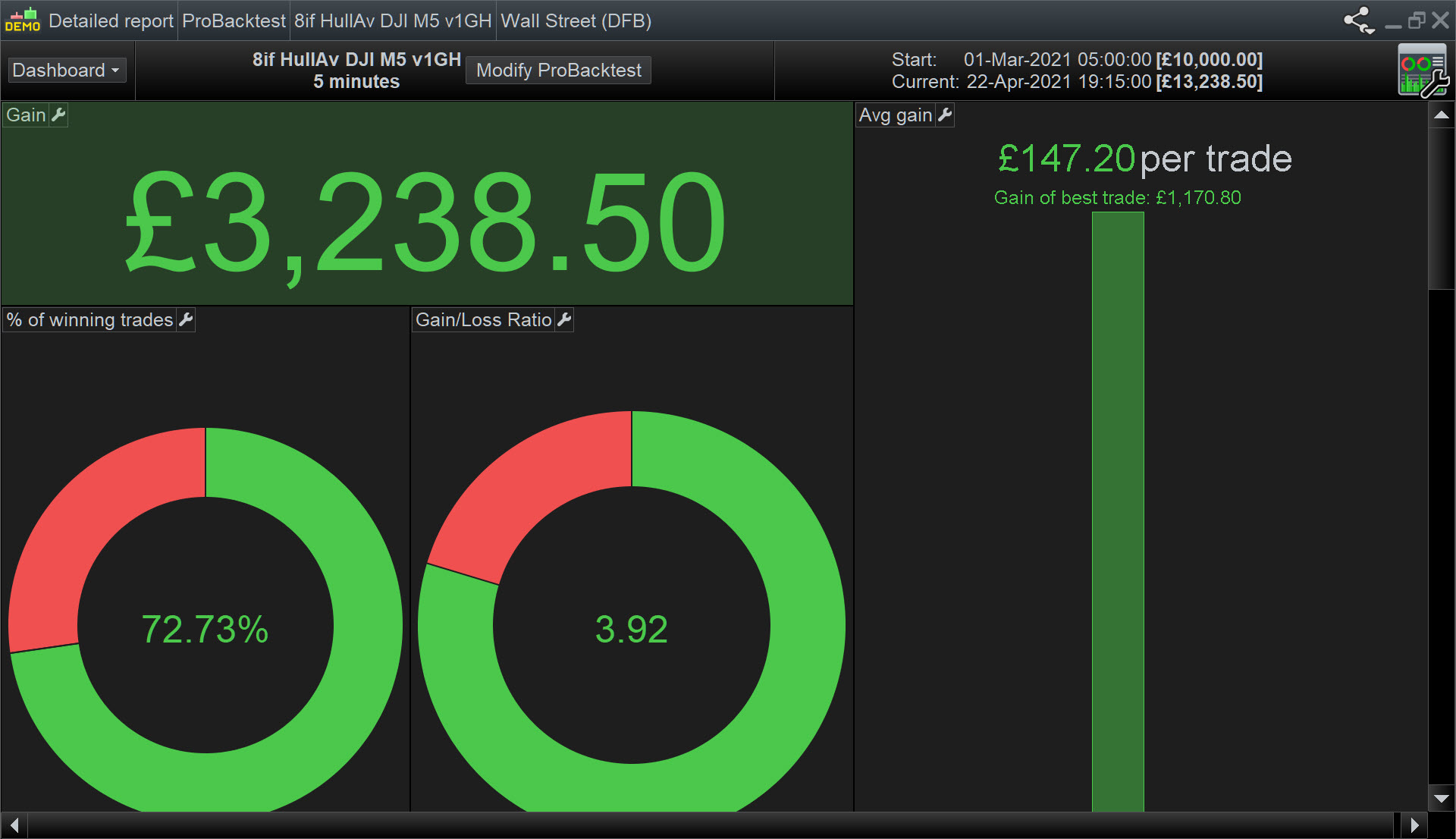Open Gain/Loss Ratio wrench settings
The height and width of the screenshot is (839, 1456).
point(564,319)
